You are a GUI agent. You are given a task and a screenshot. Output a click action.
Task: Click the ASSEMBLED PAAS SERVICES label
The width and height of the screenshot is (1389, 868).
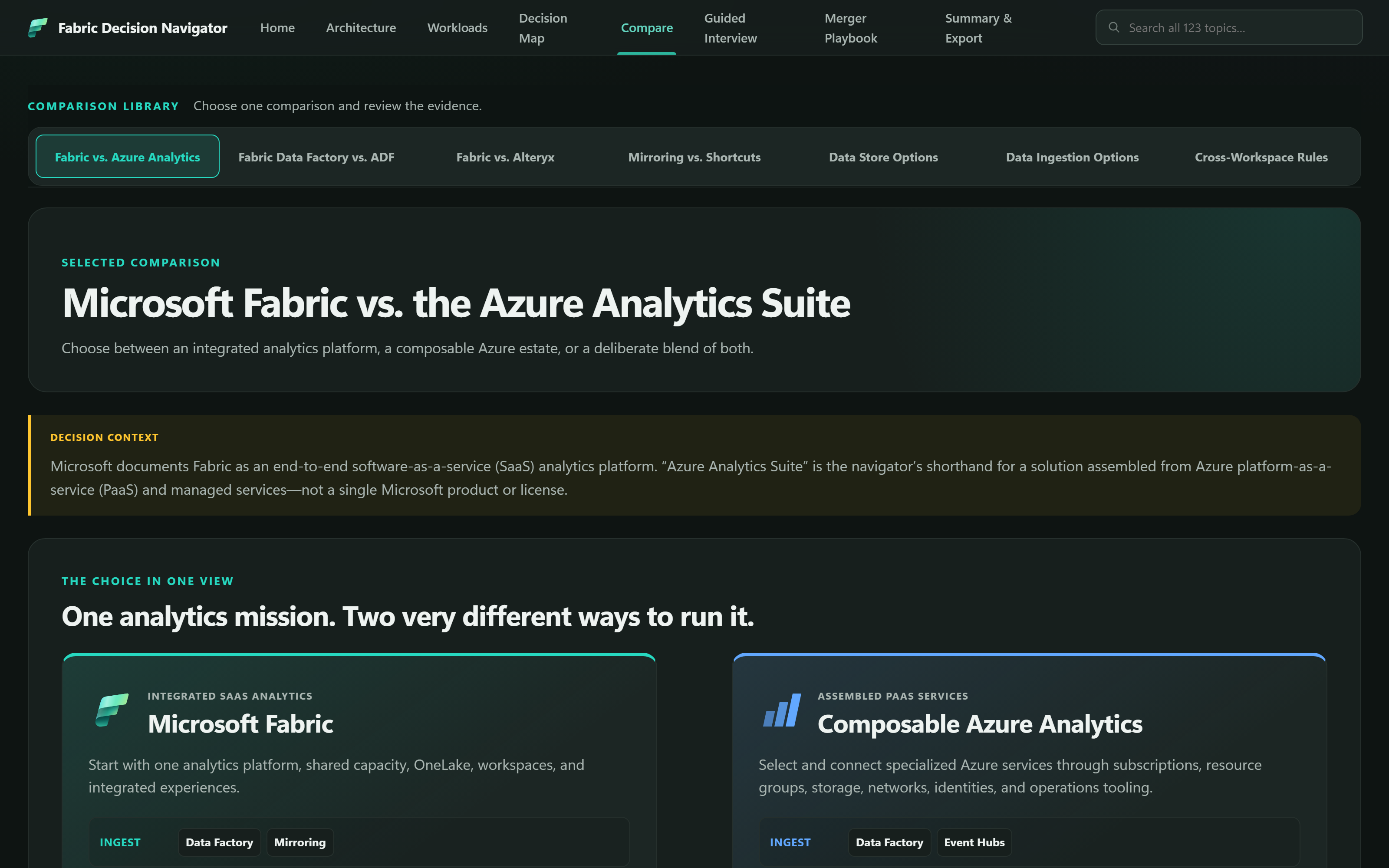pyautogui.click(x=892, y=696)
